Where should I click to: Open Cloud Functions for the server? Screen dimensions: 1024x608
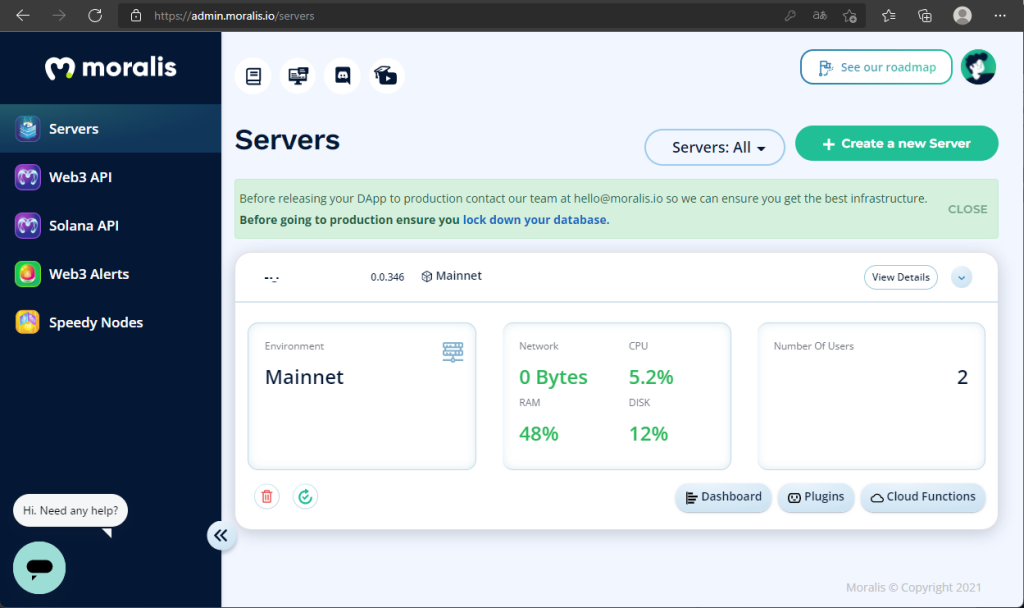(922, 497)
